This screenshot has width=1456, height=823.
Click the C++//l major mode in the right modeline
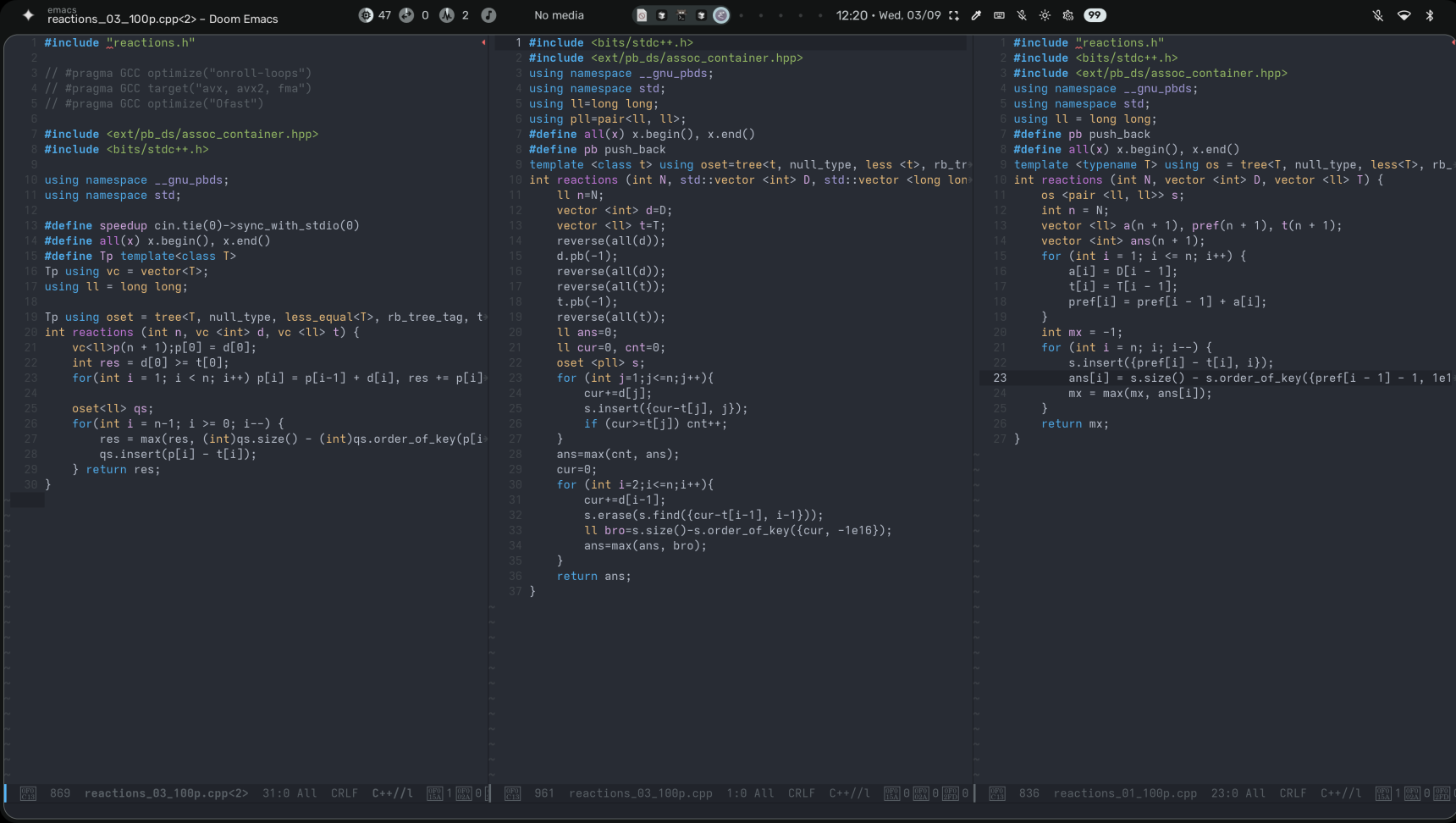[x=1342, y=793]
